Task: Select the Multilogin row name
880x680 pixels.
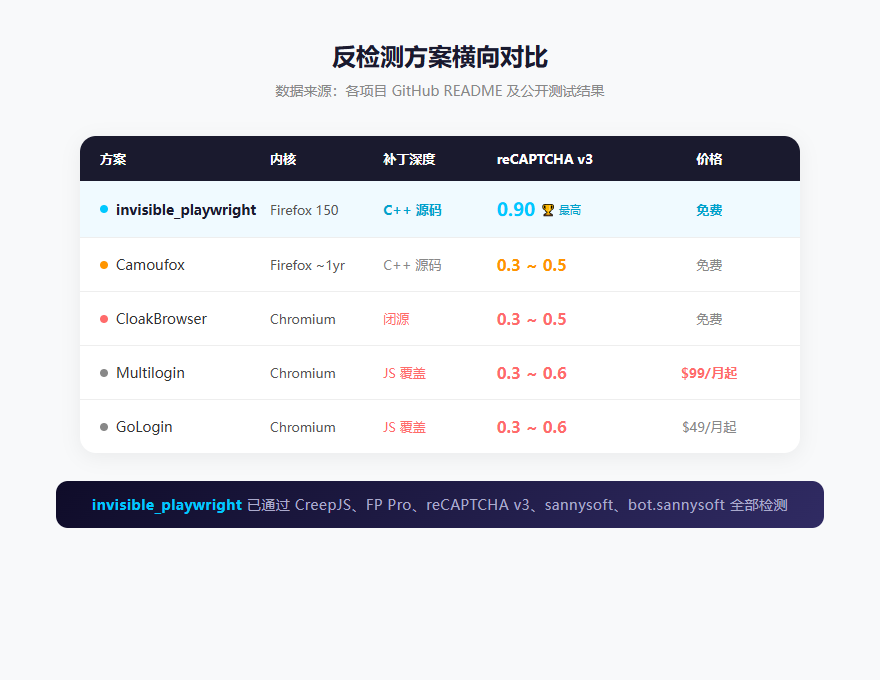Action: click(150, 373)
